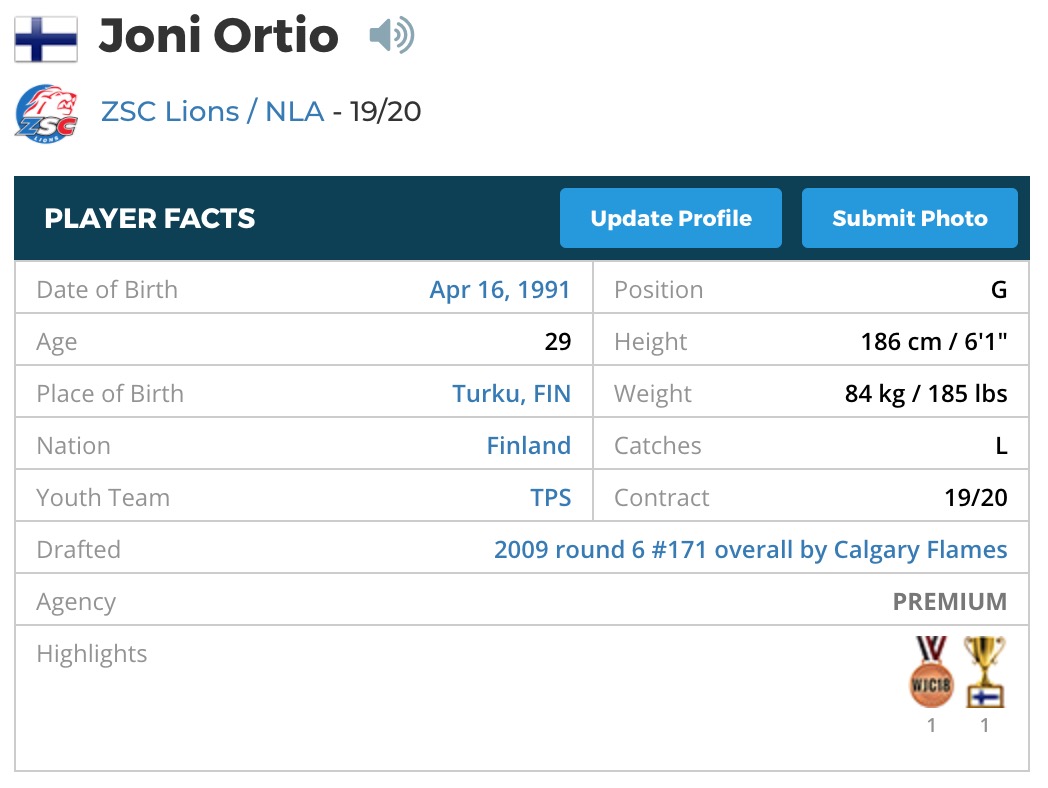Open the Apr 16, 1991 birthdate link

coord(500,289)
